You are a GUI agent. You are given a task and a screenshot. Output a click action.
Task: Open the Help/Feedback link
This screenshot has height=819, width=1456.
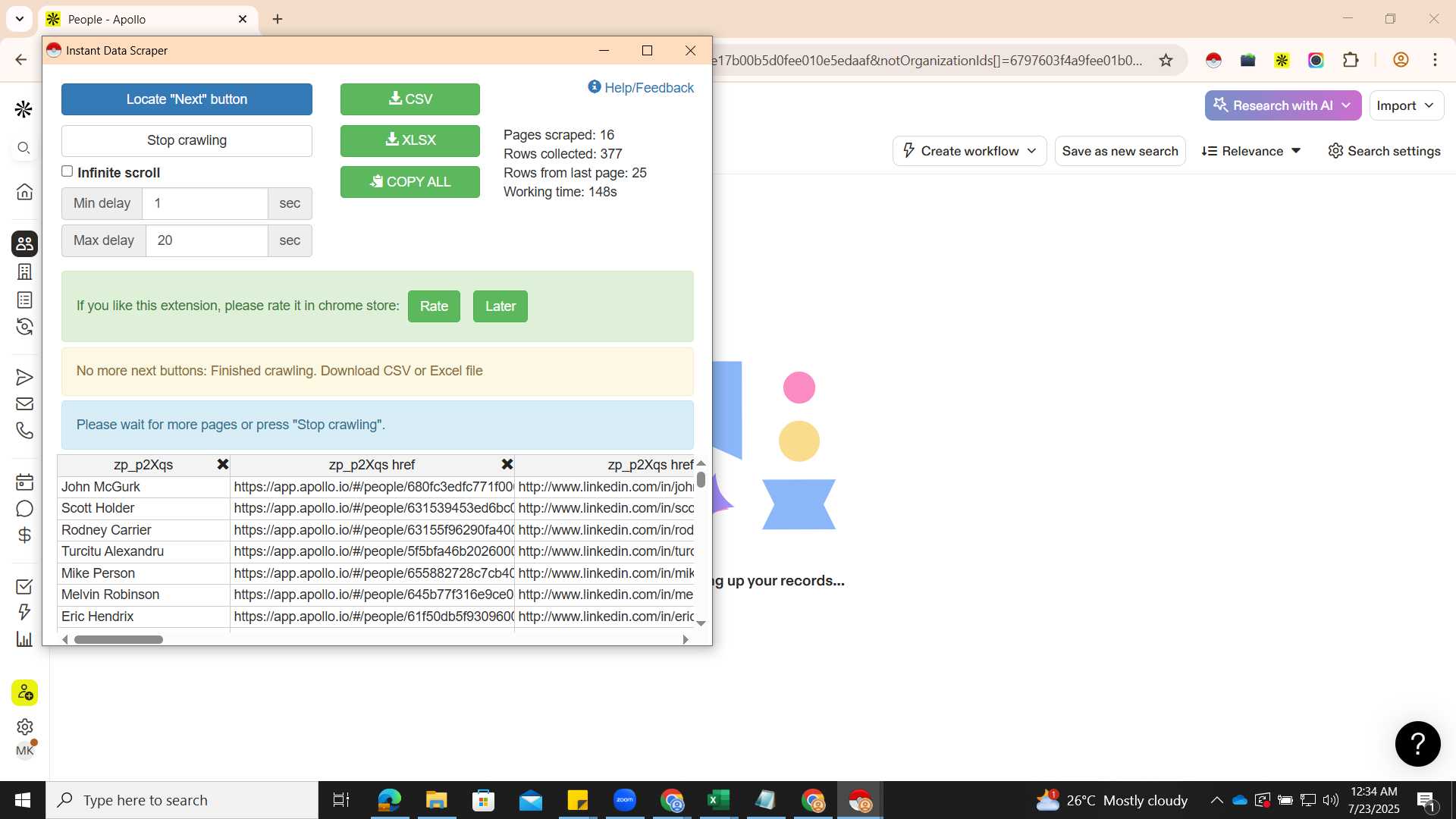641,87
